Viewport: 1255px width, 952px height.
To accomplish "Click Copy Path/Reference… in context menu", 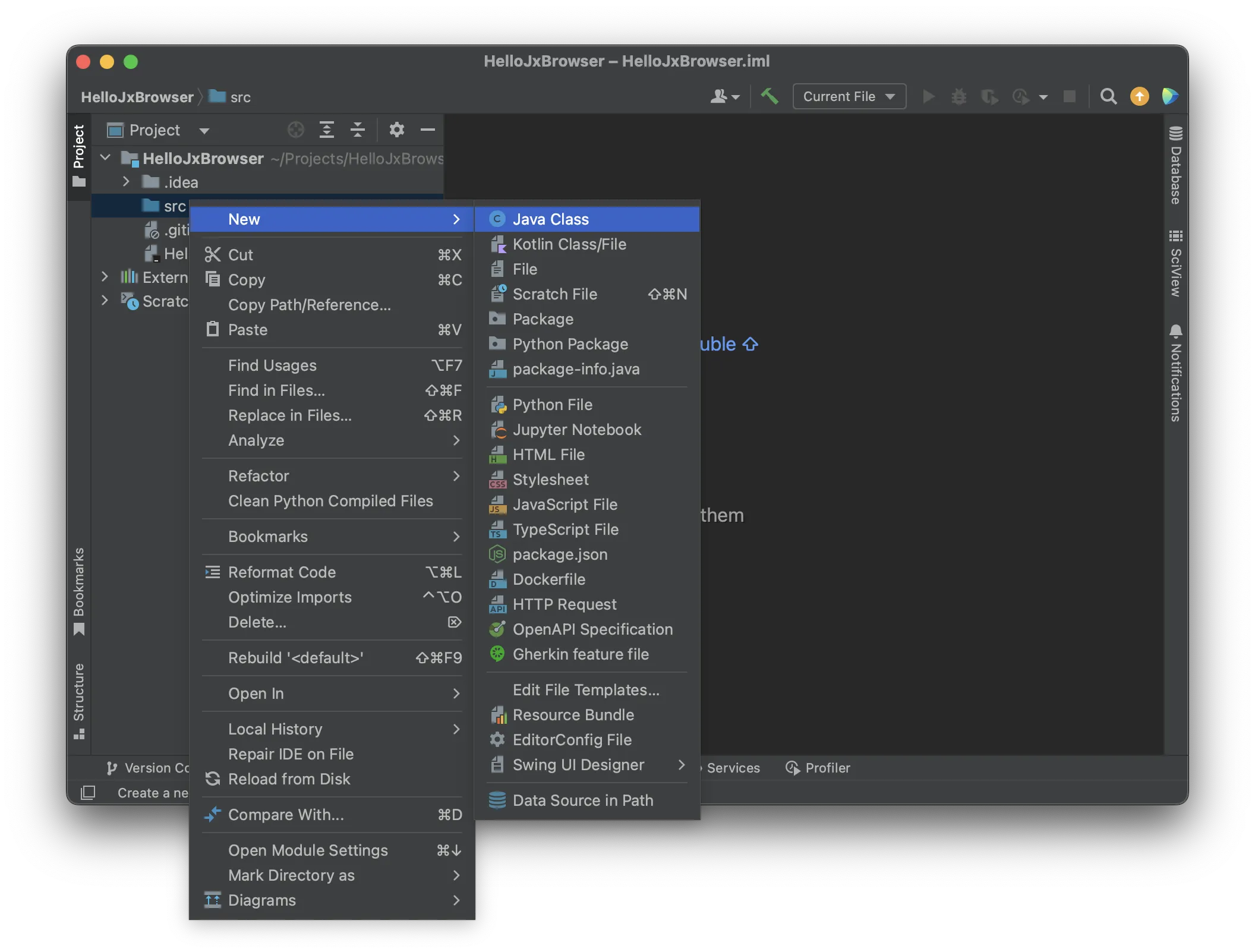I will click(332, 305).
